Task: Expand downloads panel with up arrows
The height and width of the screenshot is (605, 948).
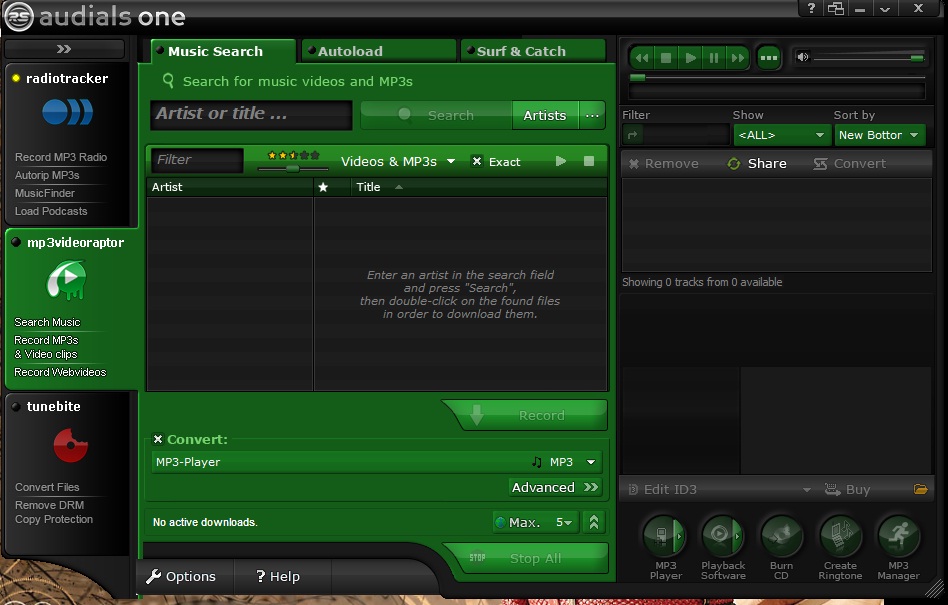Action: [x=594, y=522]
